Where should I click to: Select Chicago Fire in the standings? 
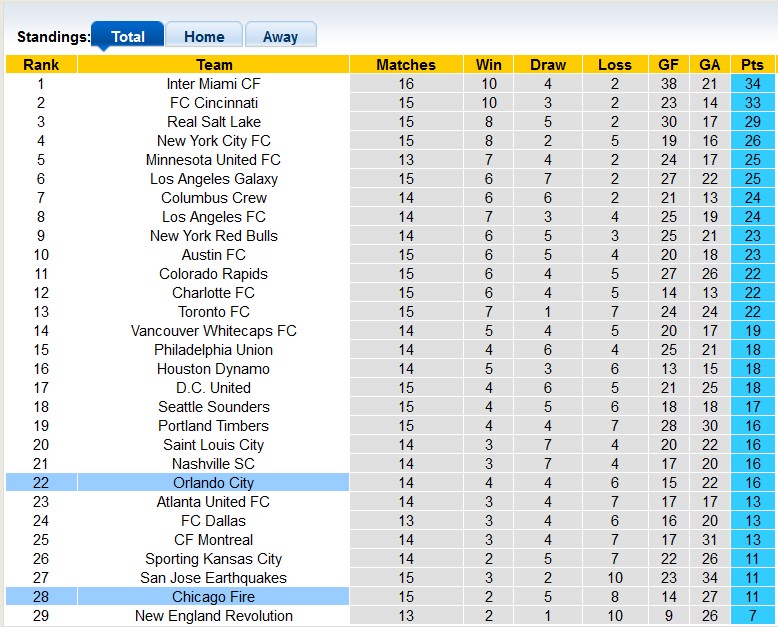[213, 597]
